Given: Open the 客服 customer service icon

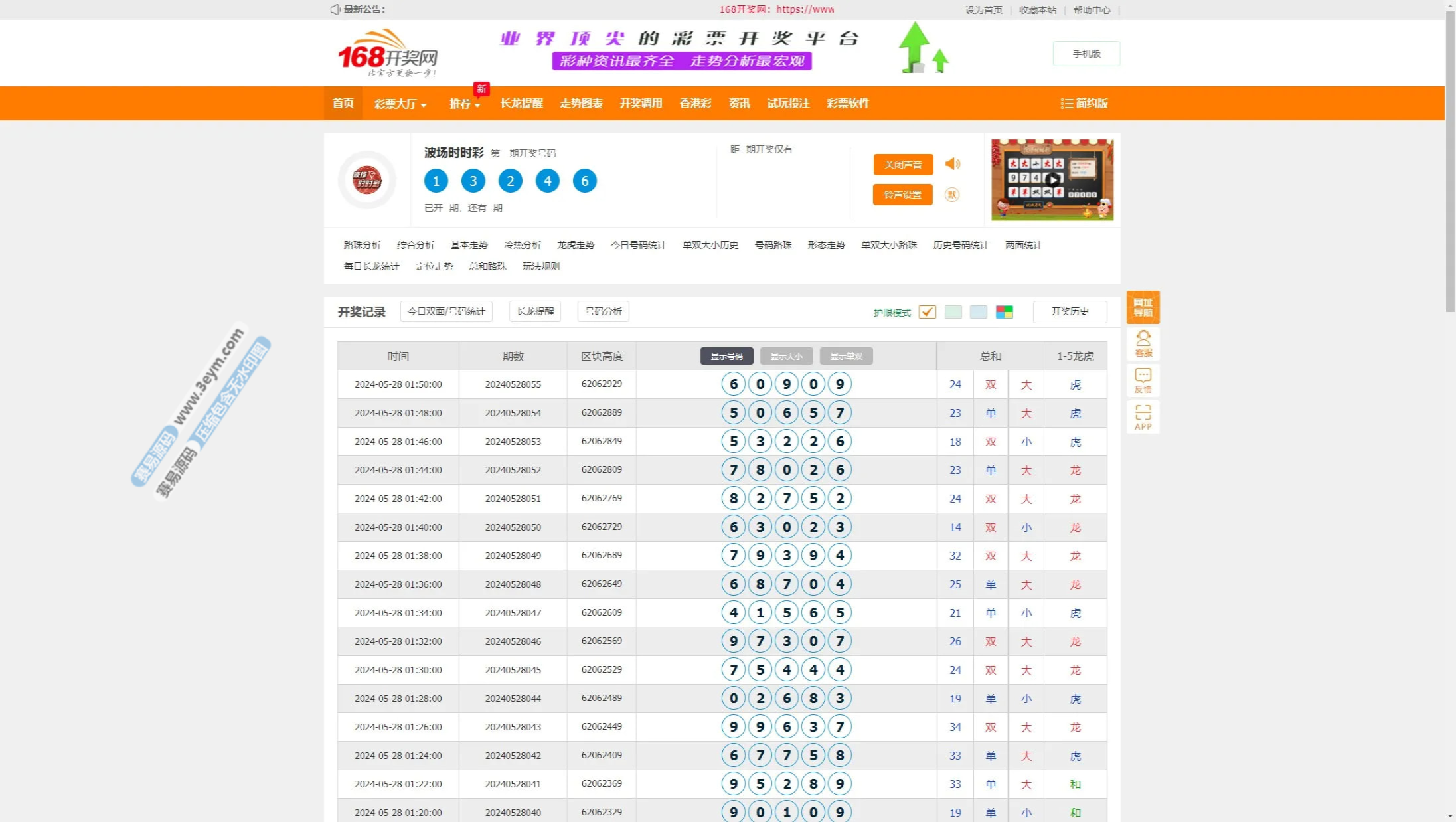Looking at the screenshot, I should 1143,343.
